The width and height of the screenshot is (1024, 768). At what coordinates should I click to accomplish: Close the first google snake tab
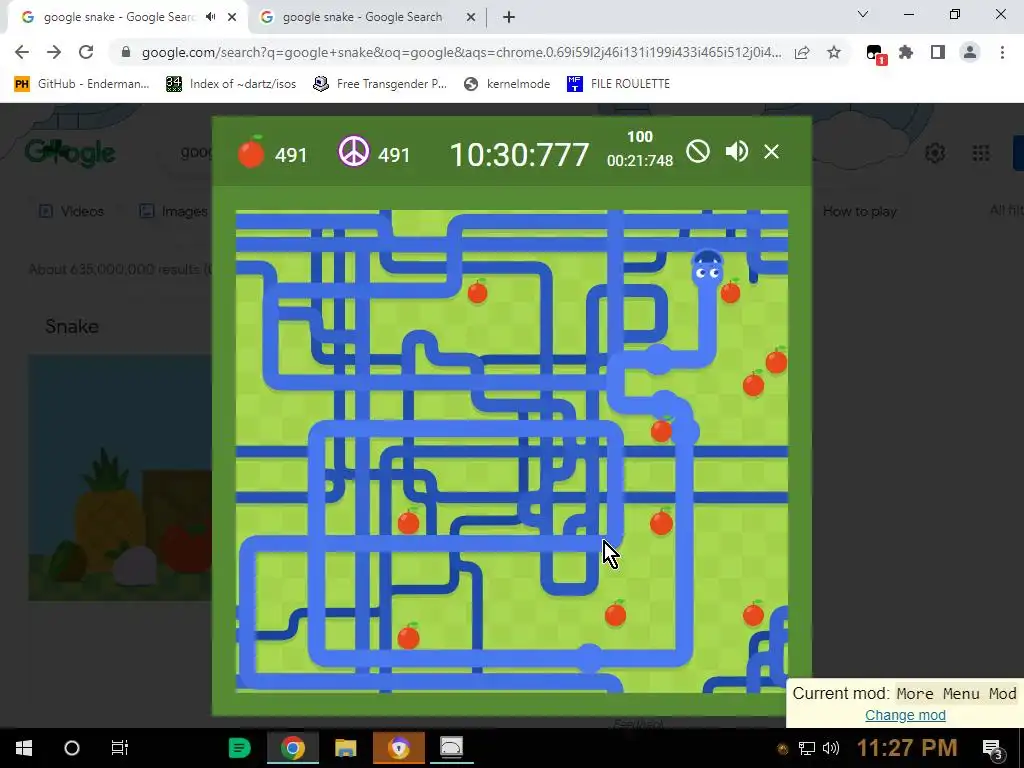pyautogui.click(x=232, y=17)
